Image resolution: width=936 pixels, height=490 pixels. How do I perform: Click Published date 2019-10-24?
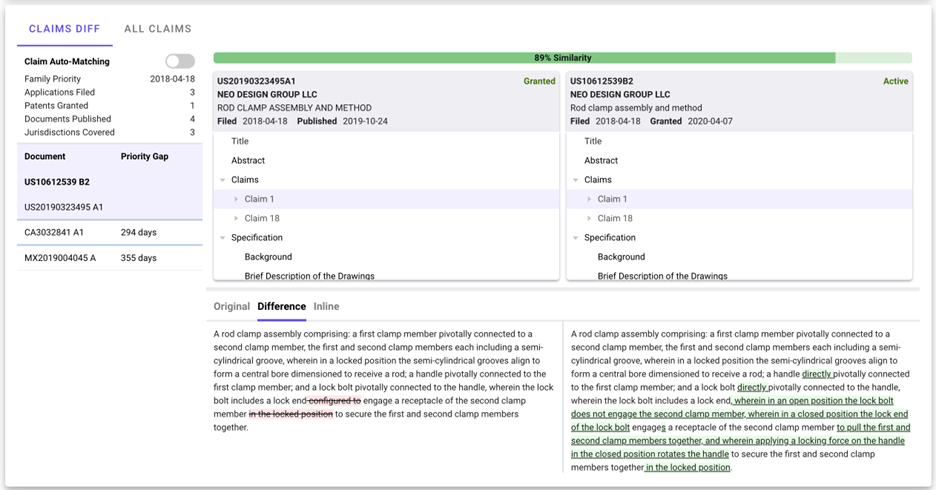point(365,121)
